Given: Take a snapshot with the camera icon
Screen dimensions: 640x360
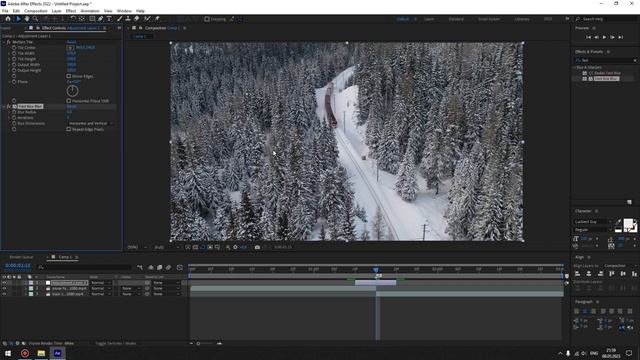Looking at the screenshot, I should (257, 247).
